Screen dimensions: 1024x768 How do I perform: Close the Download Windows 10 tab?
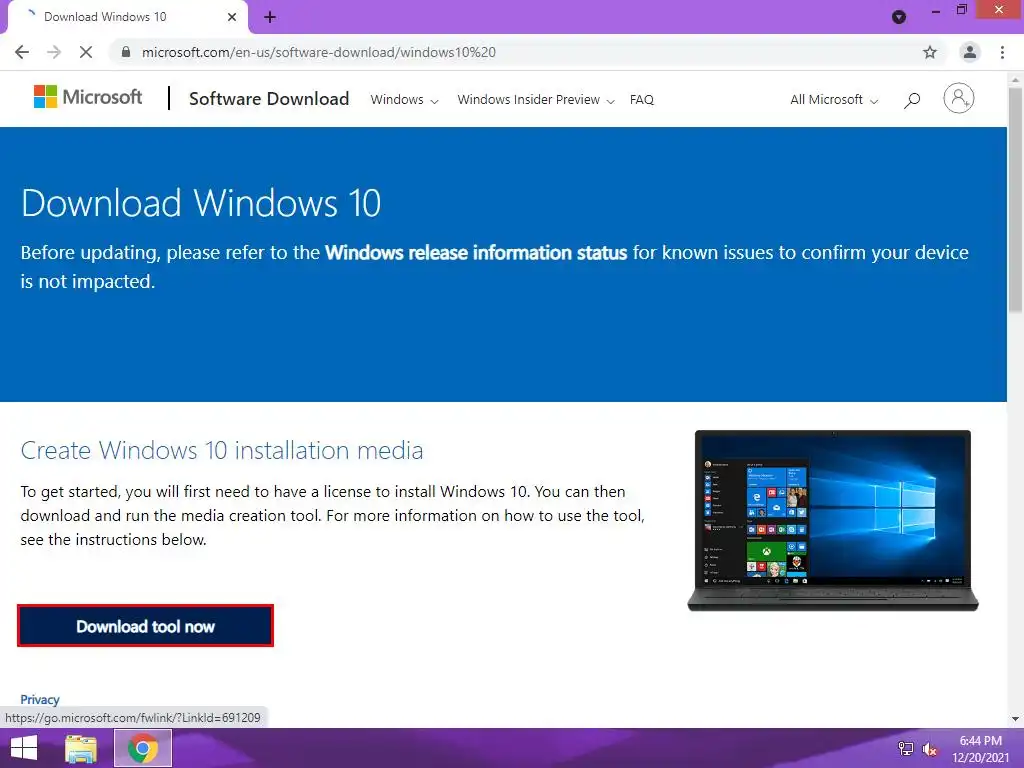point(232,17)
